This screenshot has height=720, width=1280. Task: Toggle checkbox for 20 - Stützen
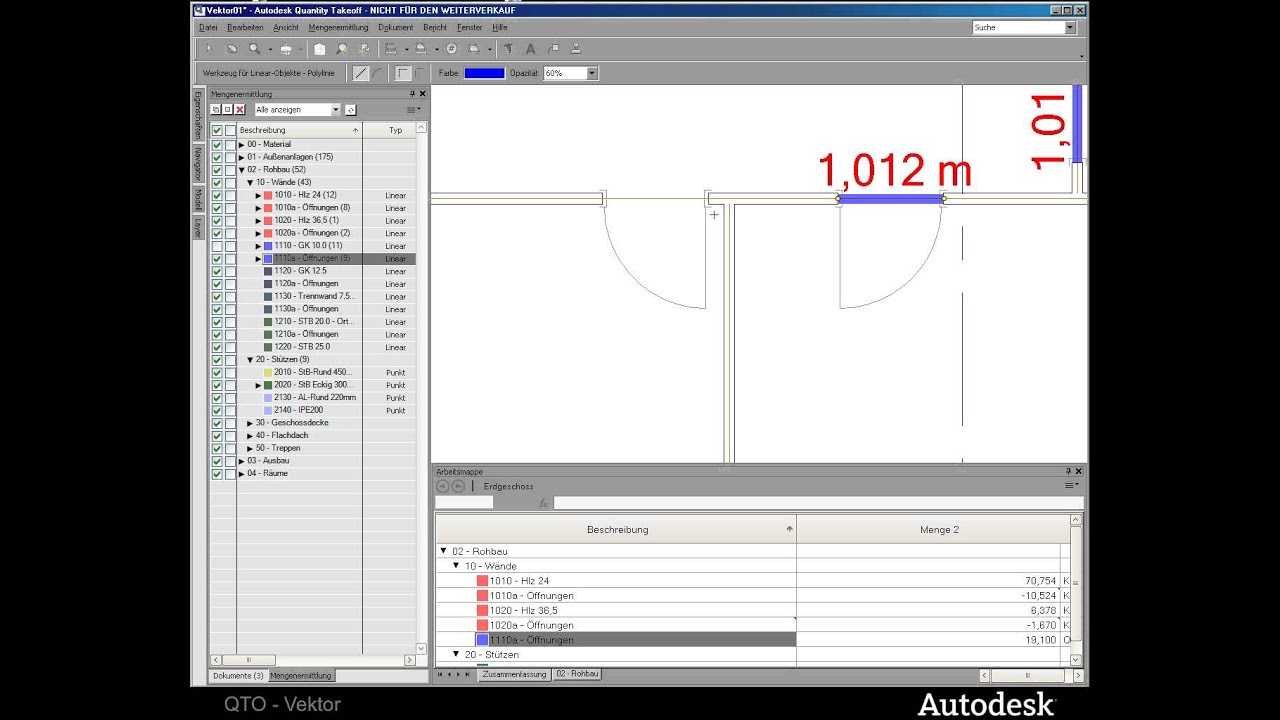[217, 360]
